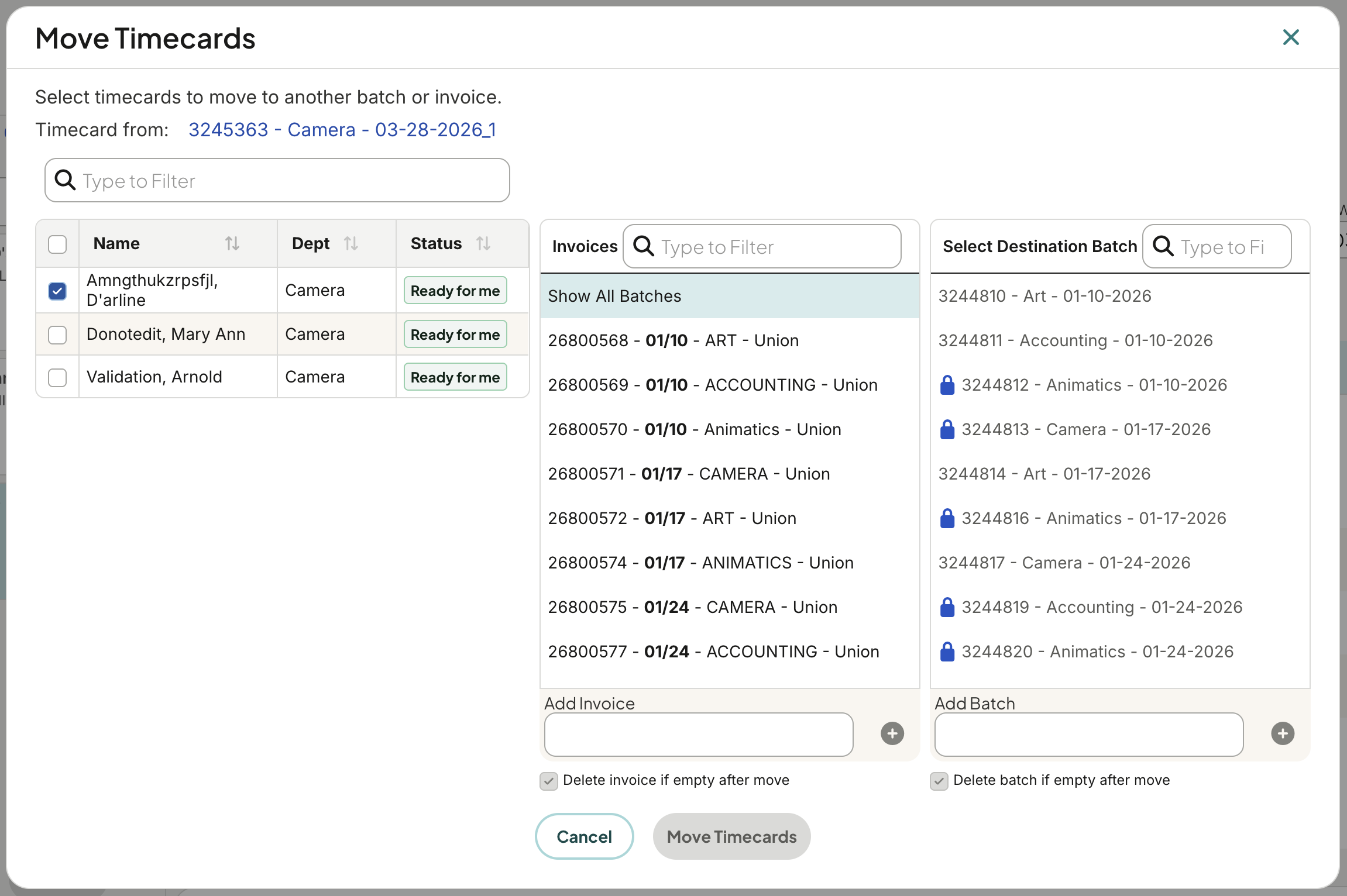Uncheck Amngthukzrpsfjl, D'arline timecard
The image size is (1347, 896).
(57, 291)
